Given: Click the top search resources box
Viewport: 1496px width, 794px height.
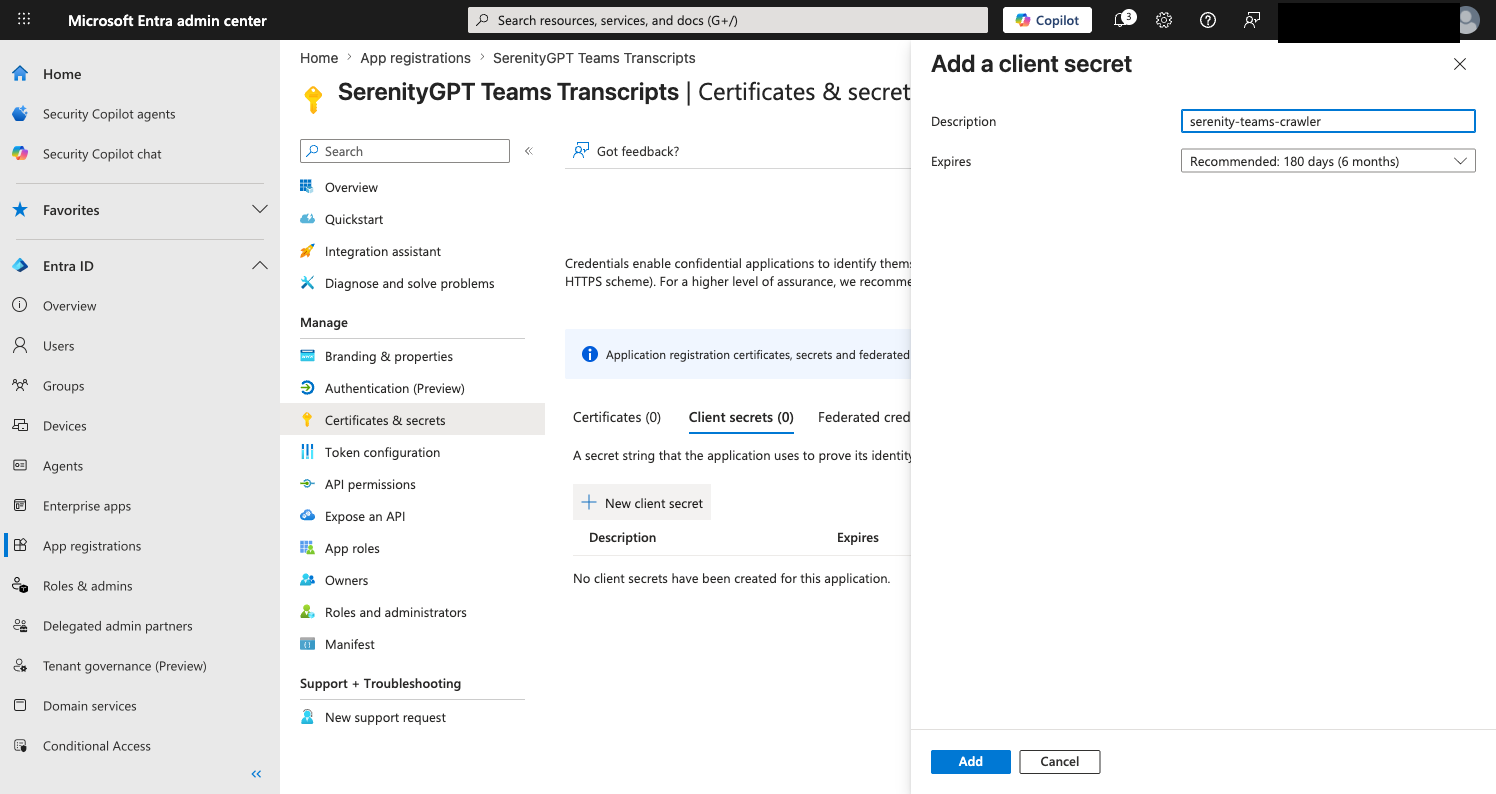Looking at the screenshot, I should click(x=728, y=20).
